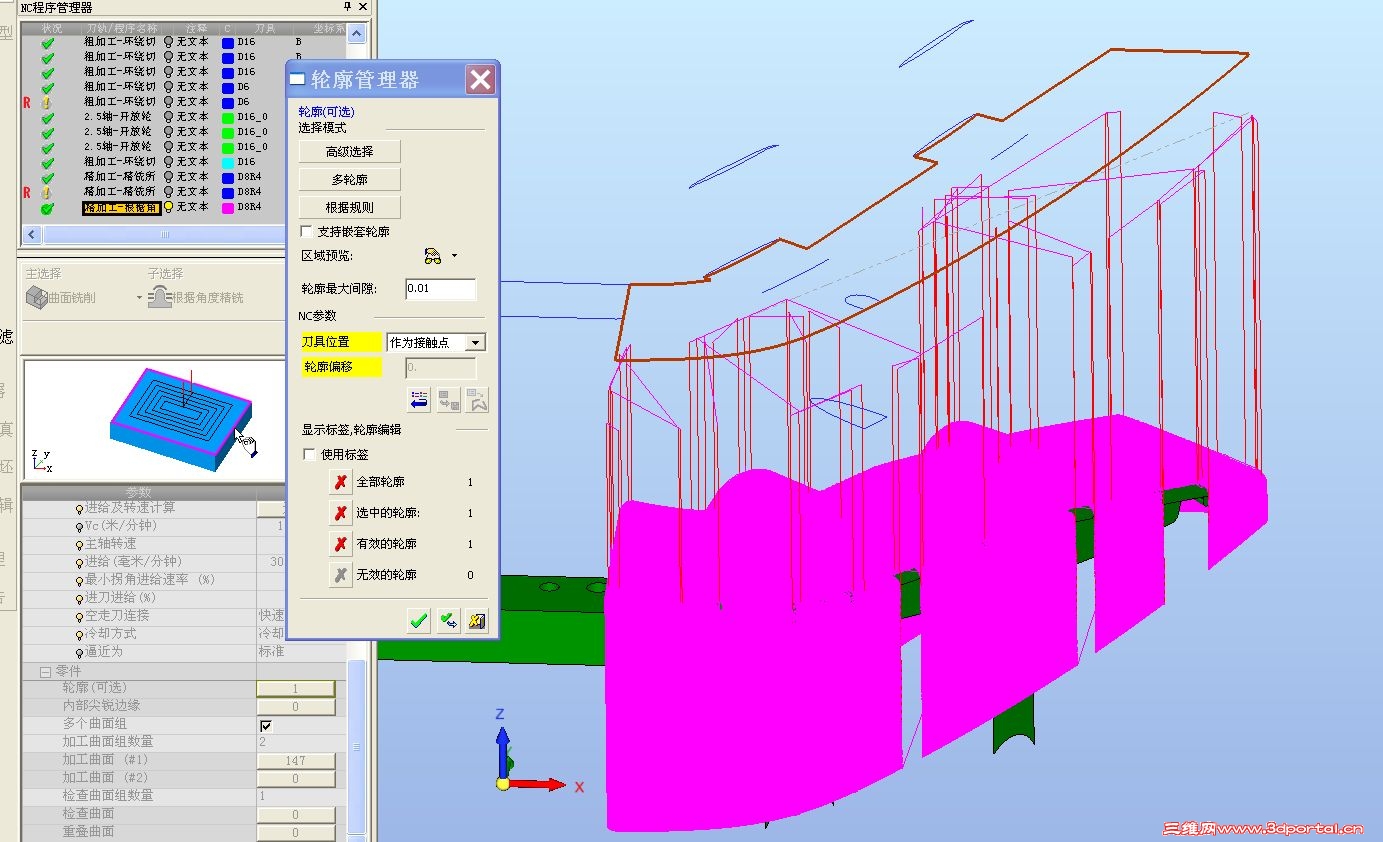
Task: Click the checkmark-with-blue-arrows apply icon in 轮廓管理器
Action: click(x=448, y=621)
